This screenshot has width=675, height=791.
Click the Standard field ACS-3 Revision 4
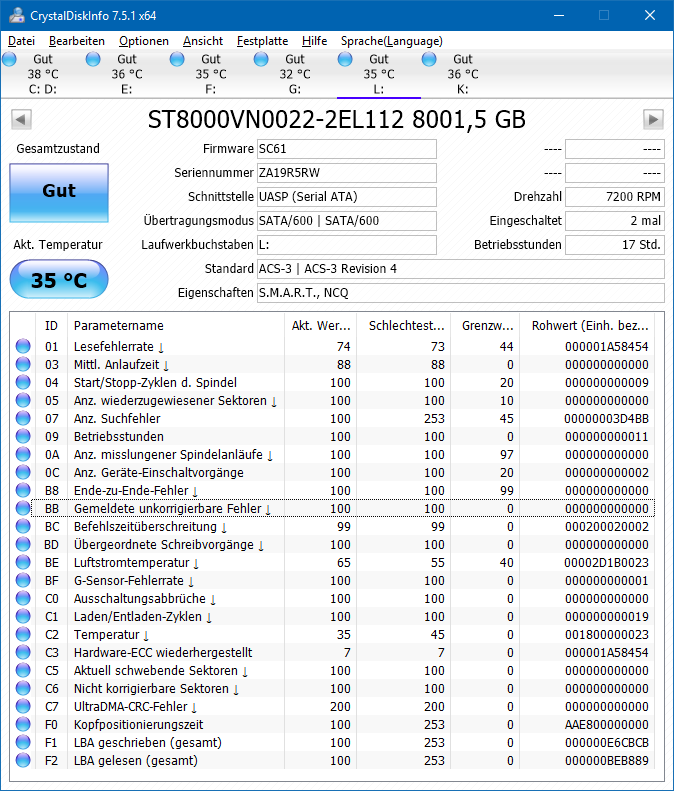pyautogui.click(x=461, y=269)
